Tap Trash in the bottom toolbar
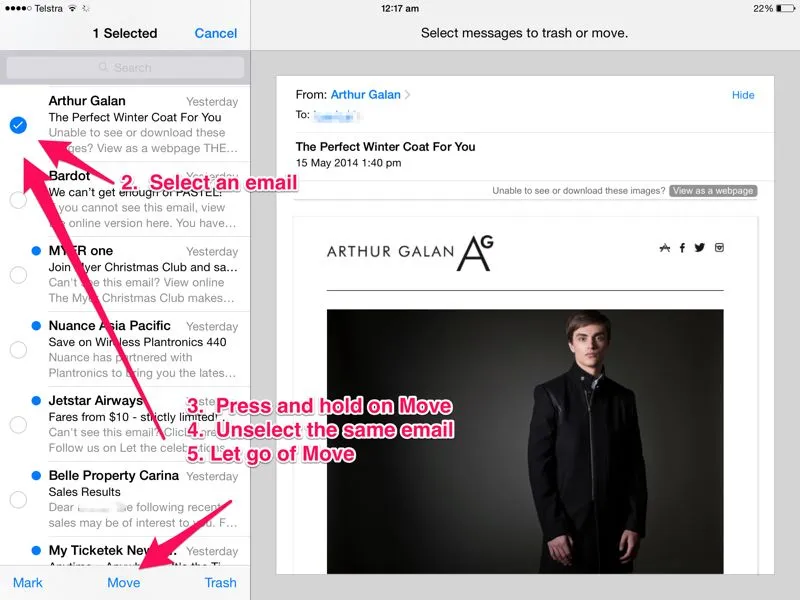Screen dimensions: 800x600 coord(220,582)
